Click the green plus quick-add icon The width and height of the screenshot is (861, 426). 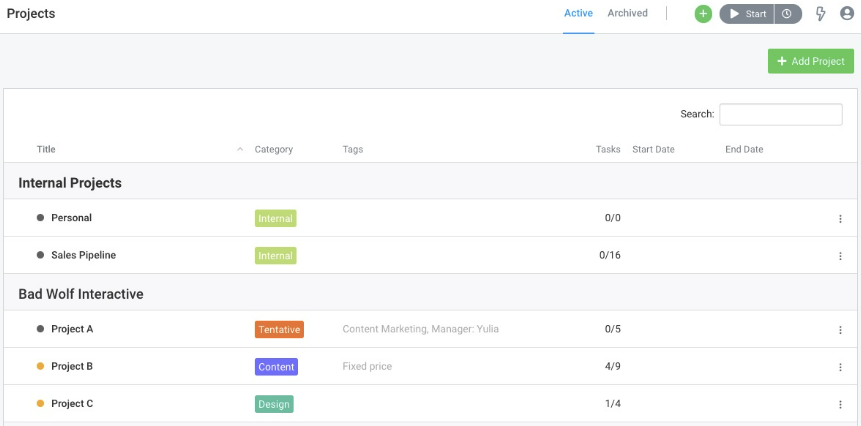(703, 14)
